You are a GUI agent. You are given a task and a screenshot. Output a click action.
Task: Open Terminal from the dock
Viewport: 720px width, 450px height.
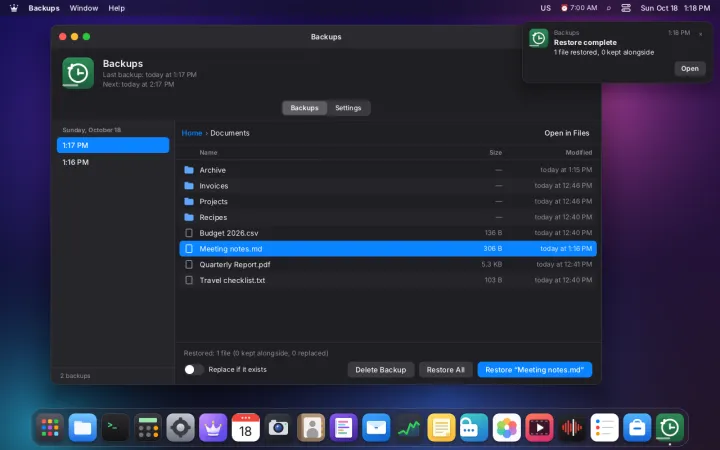(x=115, y=428)
